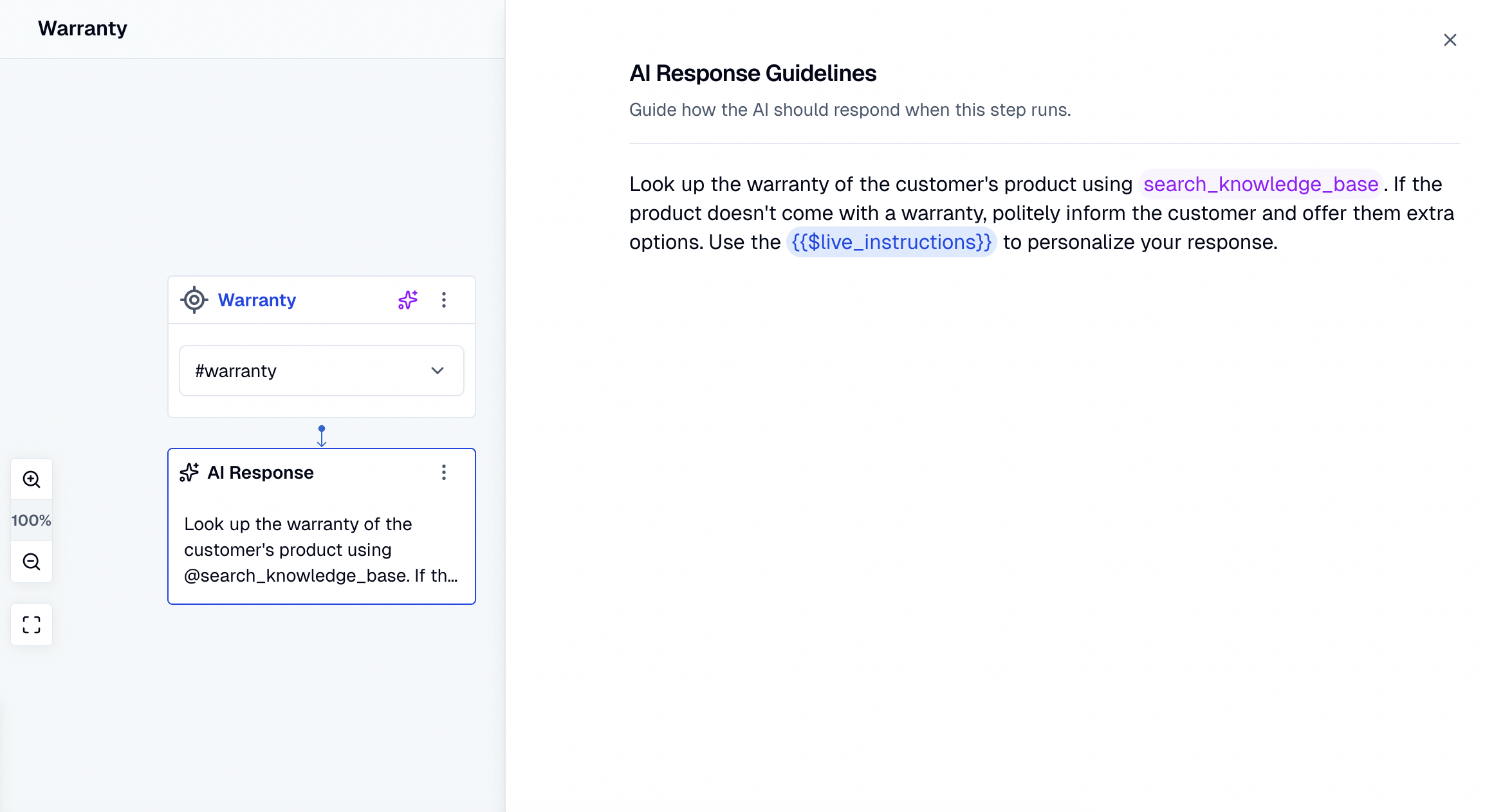Click the AI Response node preview text
The height and width of the screenshot is (812, 1485).
321,549
